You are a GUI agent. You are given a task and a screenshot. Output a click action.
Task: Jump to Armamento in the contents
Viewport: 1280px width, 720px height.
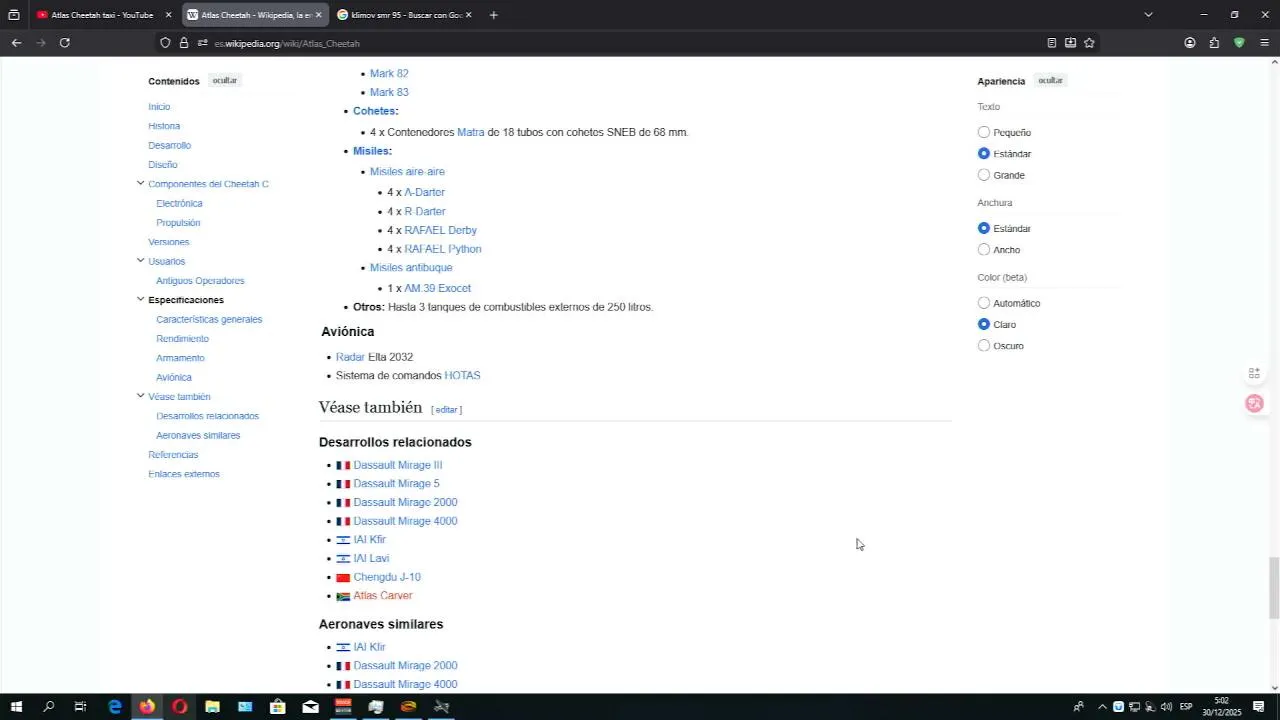[180, 358]
